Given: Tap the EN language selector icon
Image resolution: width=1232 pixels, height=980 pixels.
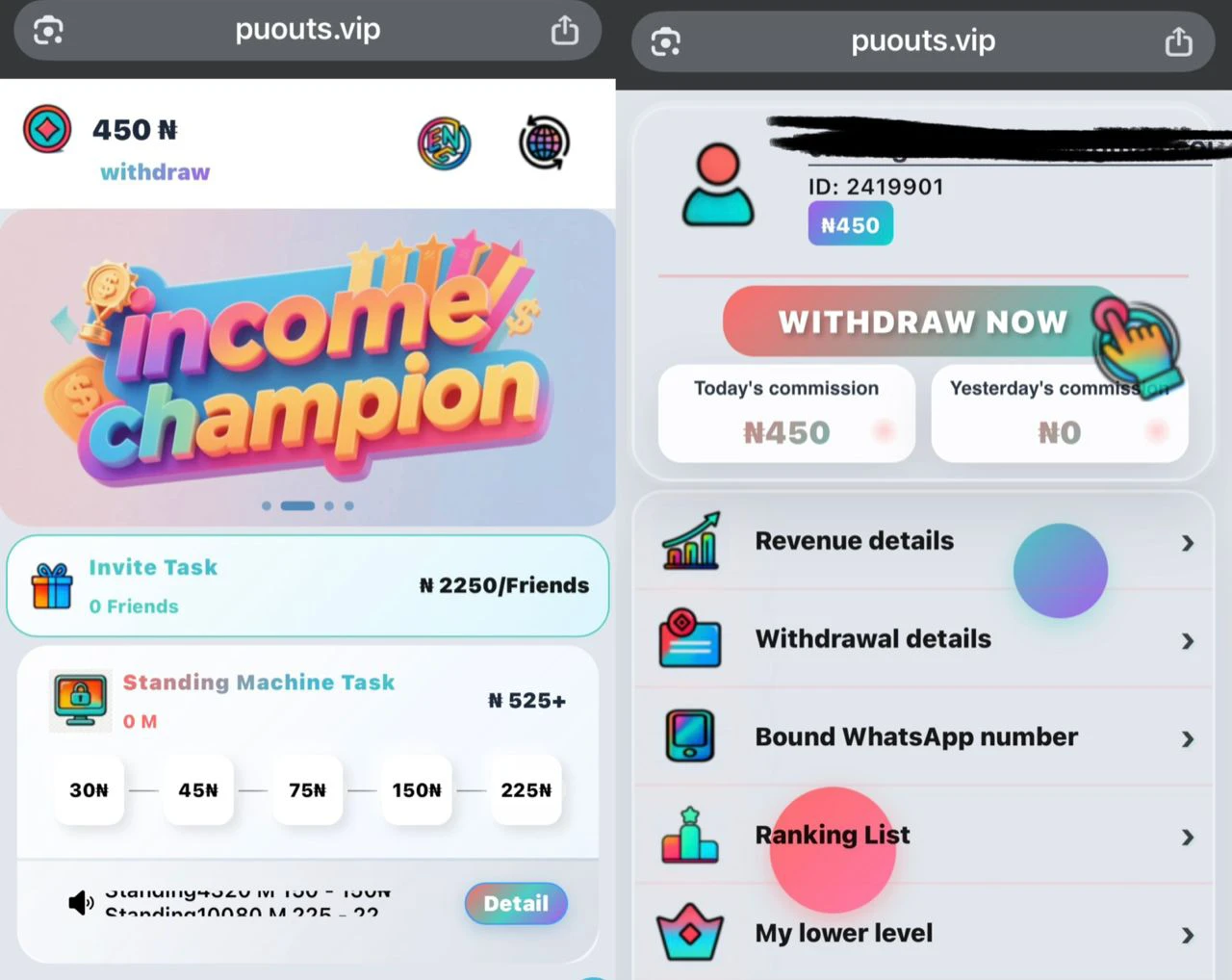Looking at the screenshot, I should coord(444,144).
